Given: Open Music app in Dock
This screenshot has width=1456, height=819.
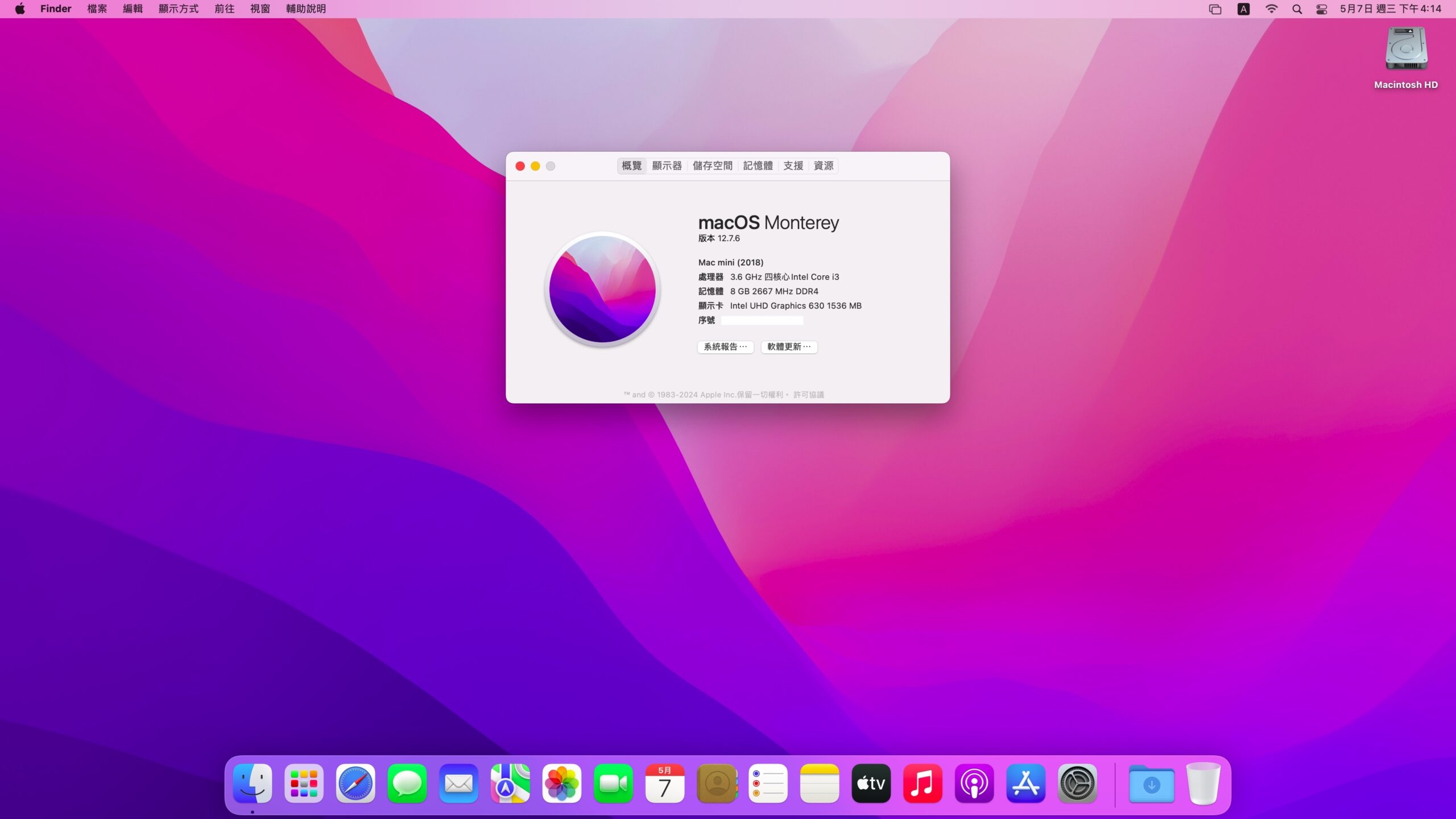Looking at the screenshot, I should 923,783.
